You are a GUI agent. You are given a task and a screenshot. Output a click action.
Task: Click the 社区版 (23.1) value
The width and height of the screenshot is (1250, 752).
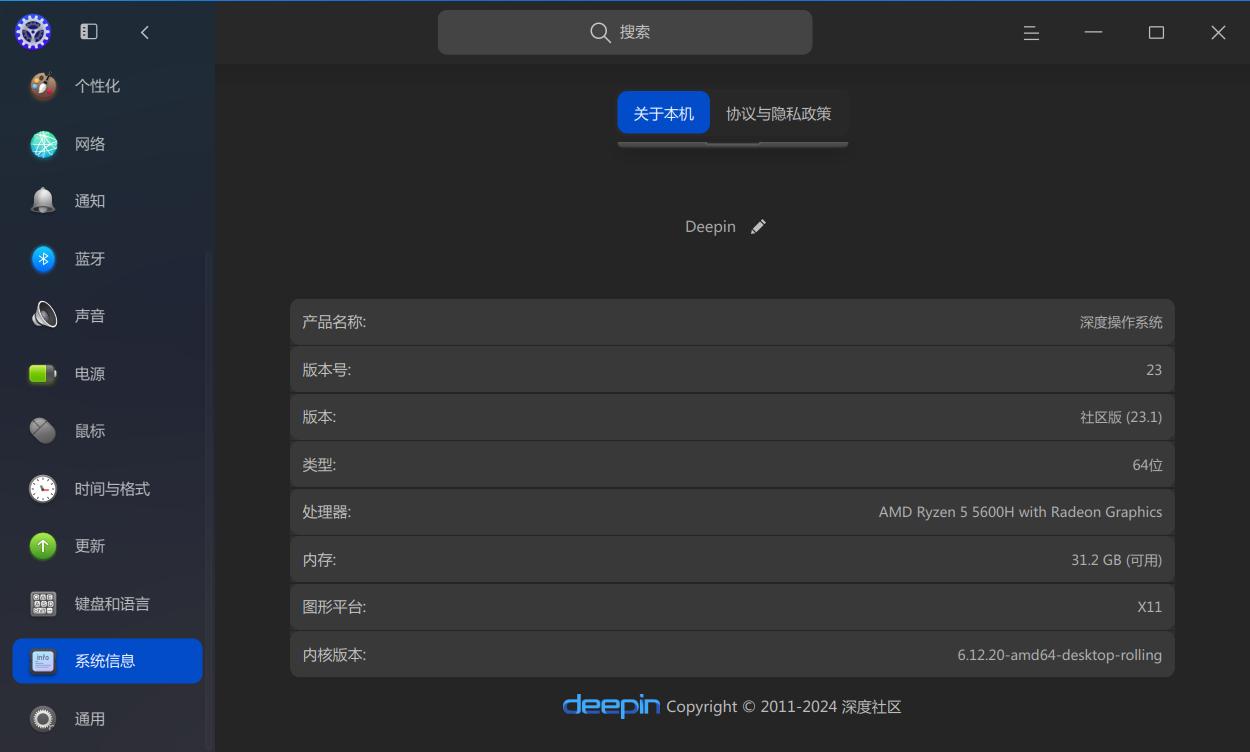tap(1121, 417)
